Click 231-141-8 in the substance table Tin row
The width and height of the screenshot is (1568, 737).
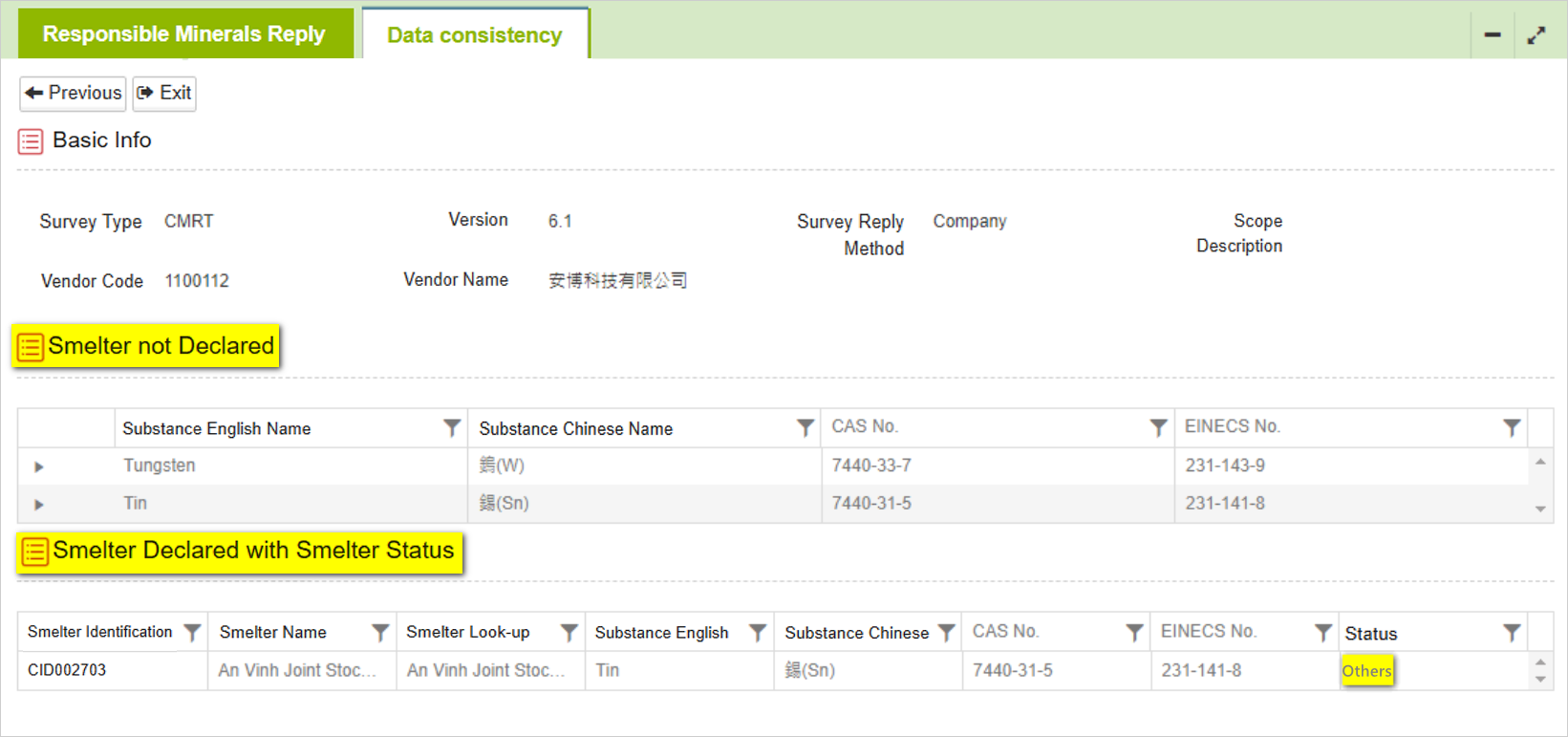1225,503
